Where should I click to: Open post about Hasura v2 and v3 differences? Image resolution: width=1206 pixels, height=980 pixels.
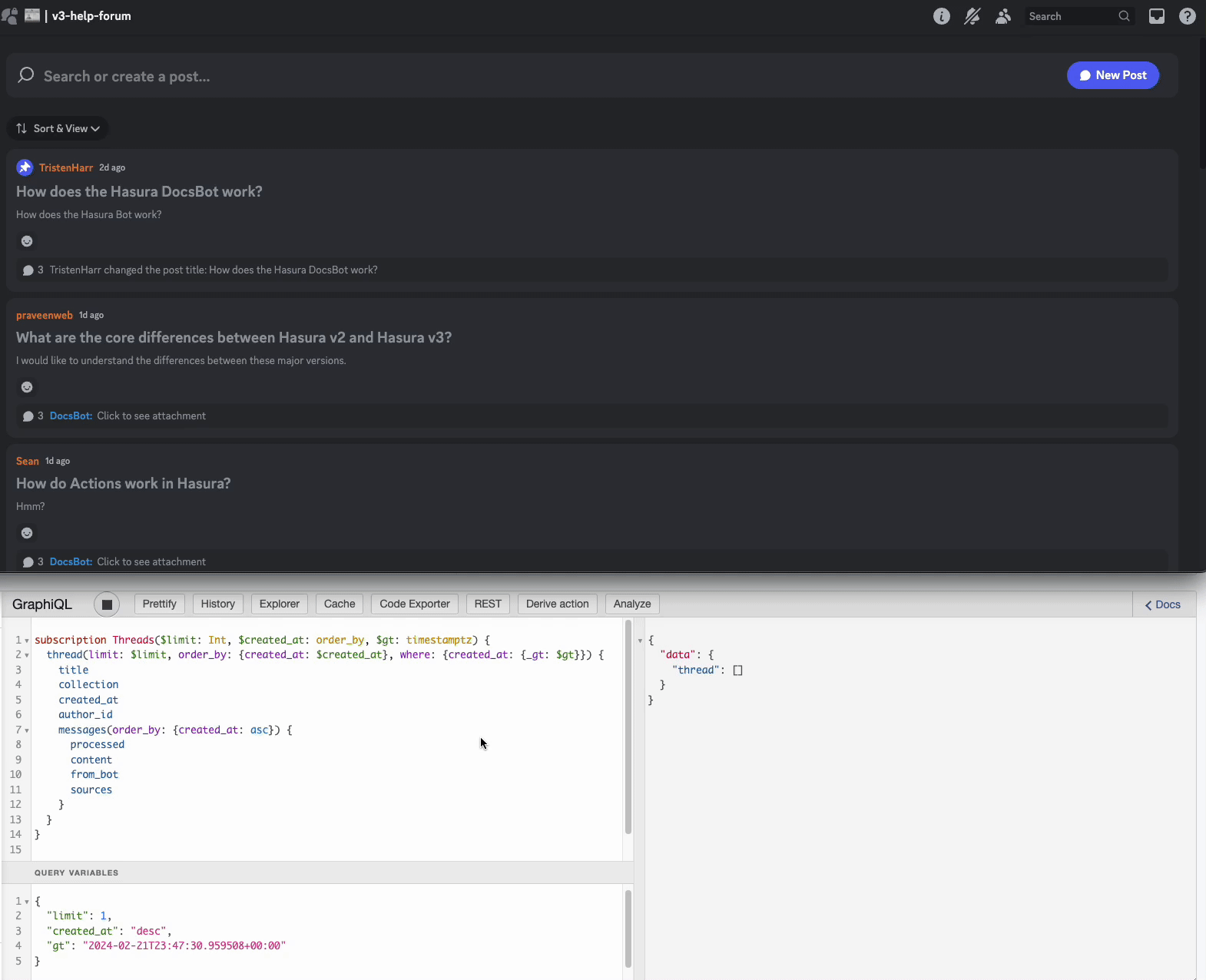click(x=234, y=337)
